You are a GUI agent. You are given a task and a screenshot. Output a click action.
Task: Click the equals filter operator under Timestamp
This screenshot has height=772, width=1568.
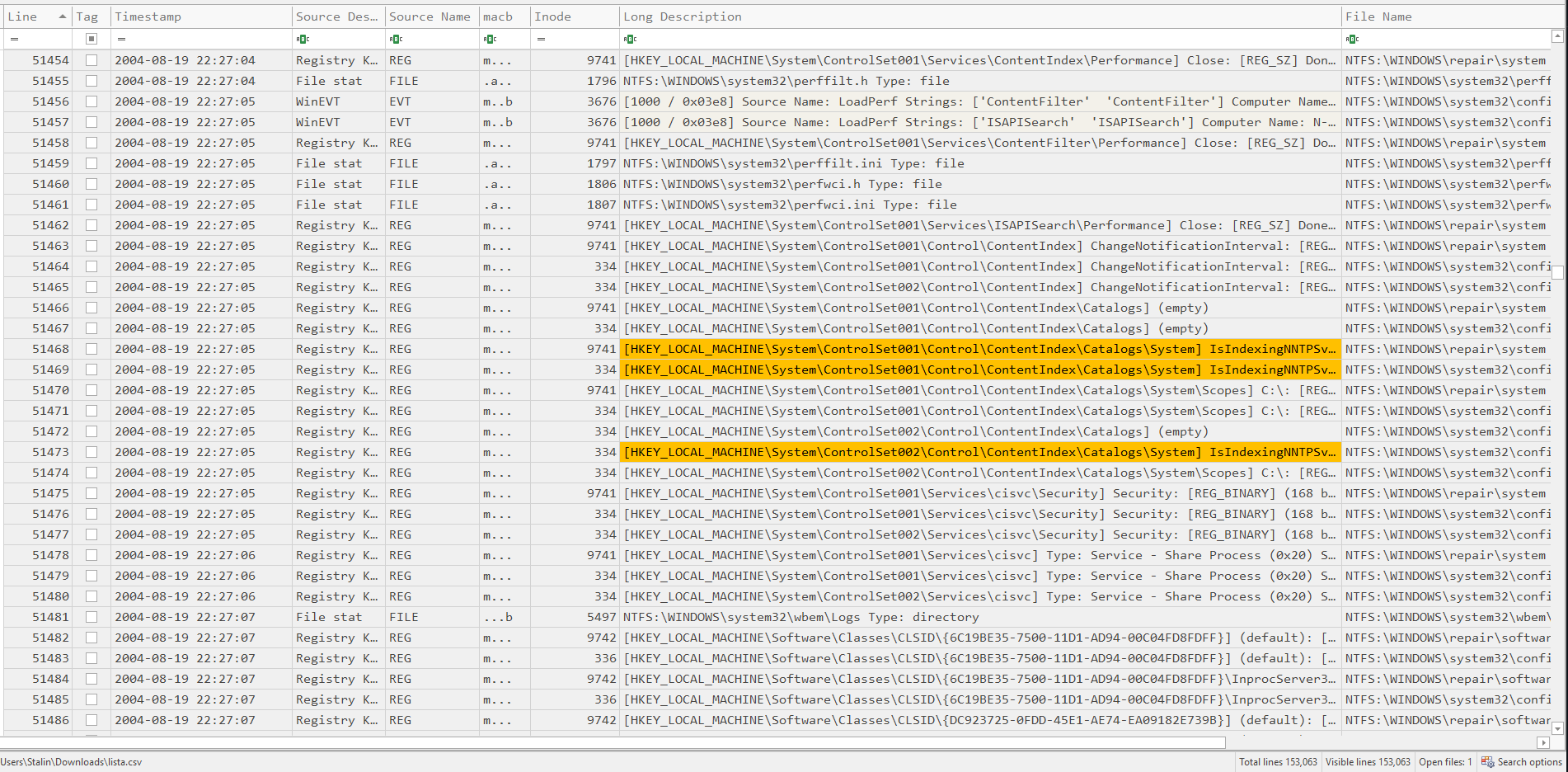tap(121, 39)
